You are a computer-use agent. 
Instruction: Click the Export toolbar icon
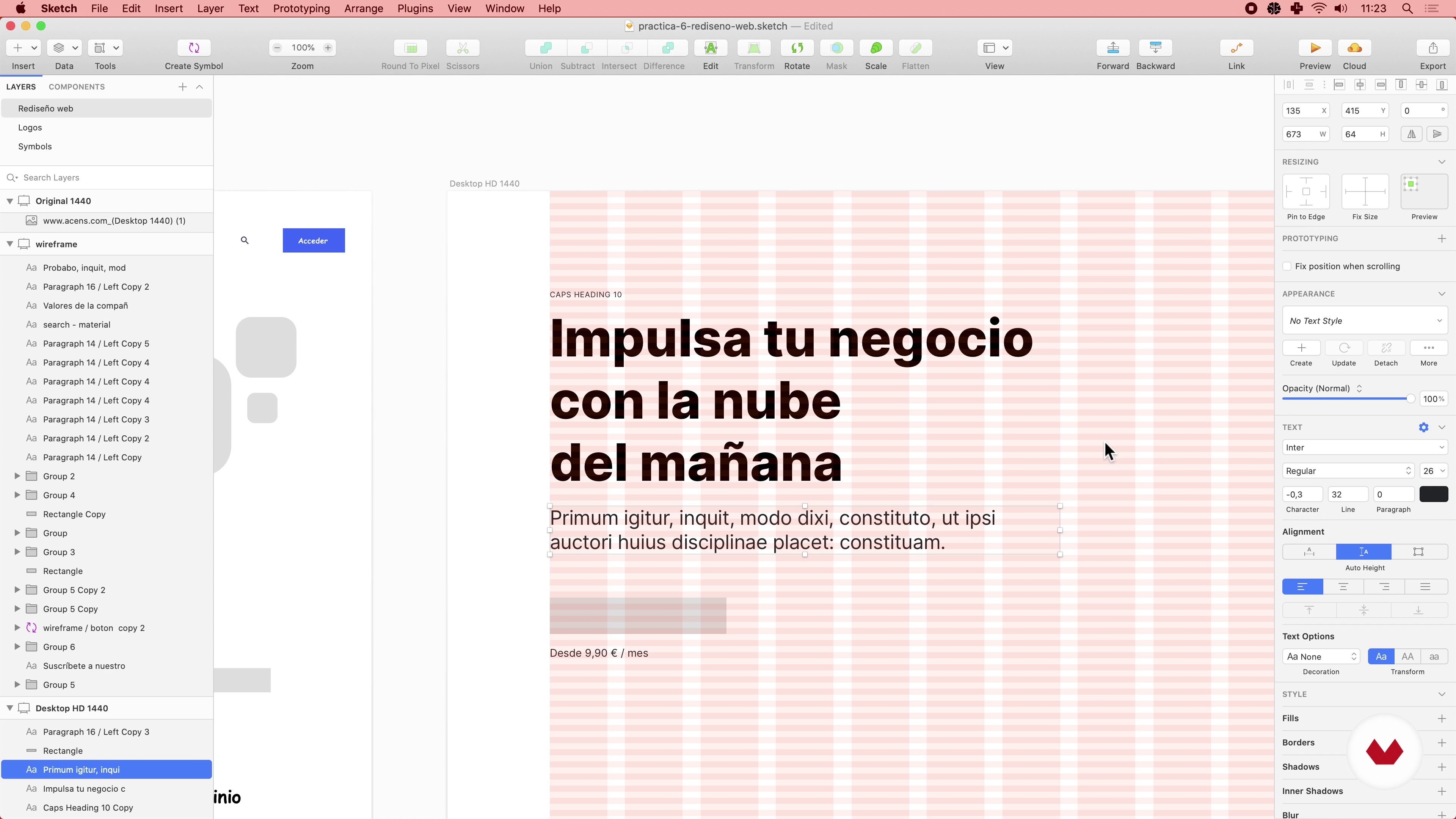[x=1433, y=48]
